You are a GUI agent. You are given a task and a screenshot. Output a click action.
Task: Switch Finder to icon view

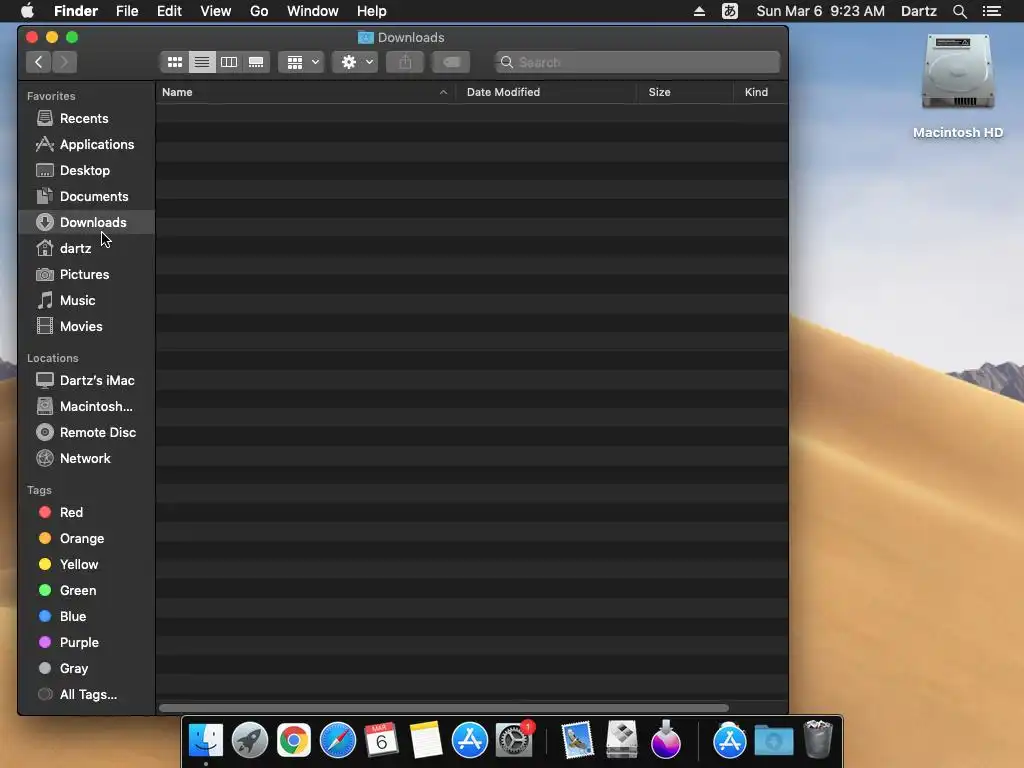click(x=174, y=62)
